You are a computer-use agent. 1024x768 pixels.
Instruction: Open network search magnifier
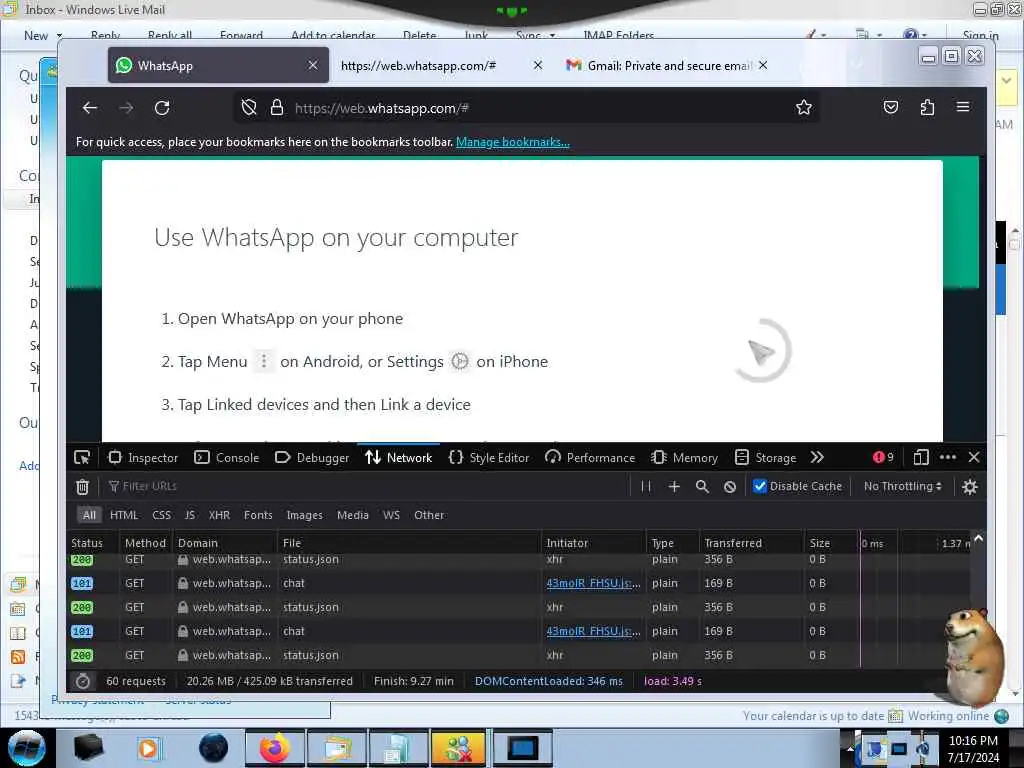click(x=702, y=487)
